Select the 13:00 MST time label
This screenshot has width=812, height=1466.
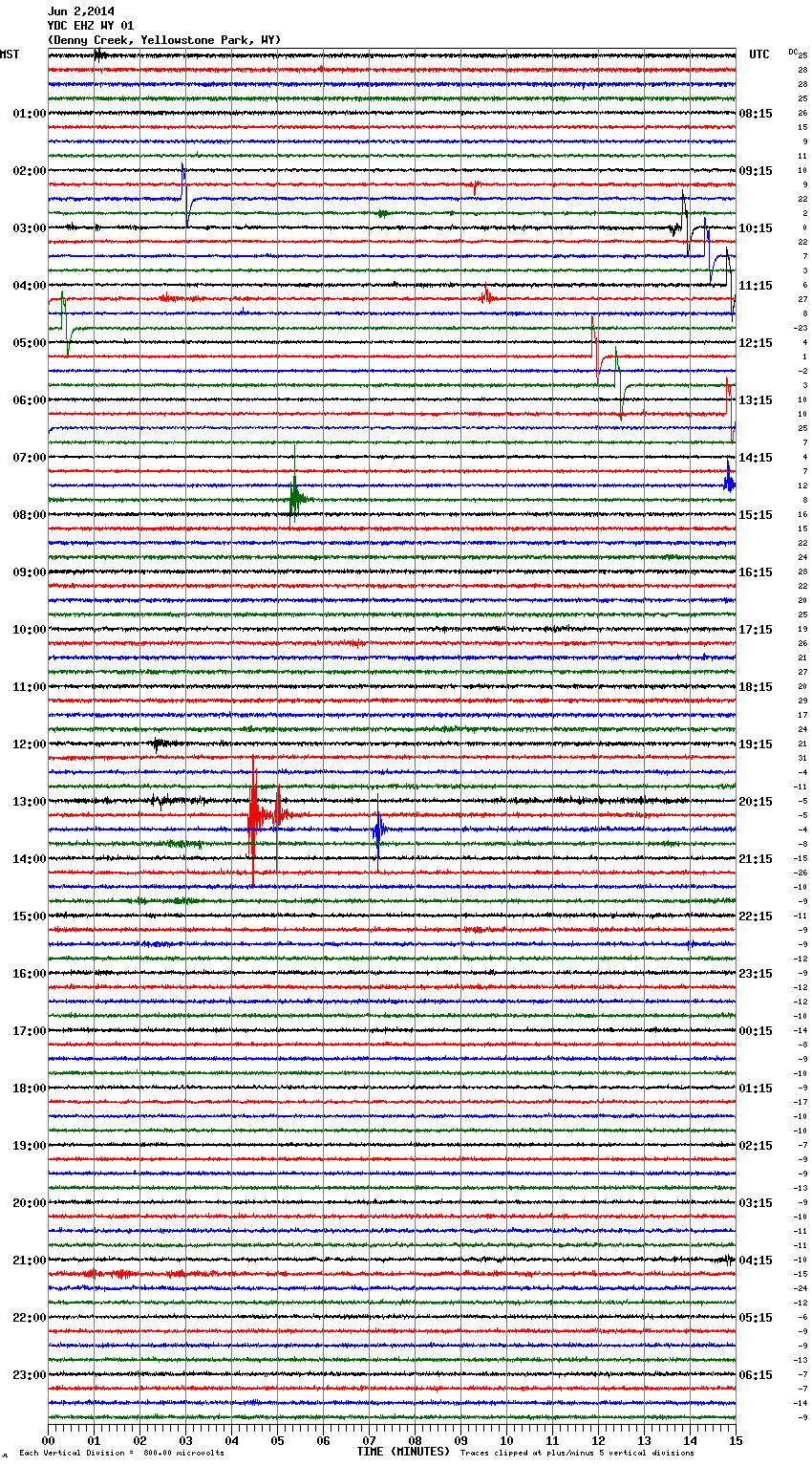pyautogui.click(x=29, y=802)
